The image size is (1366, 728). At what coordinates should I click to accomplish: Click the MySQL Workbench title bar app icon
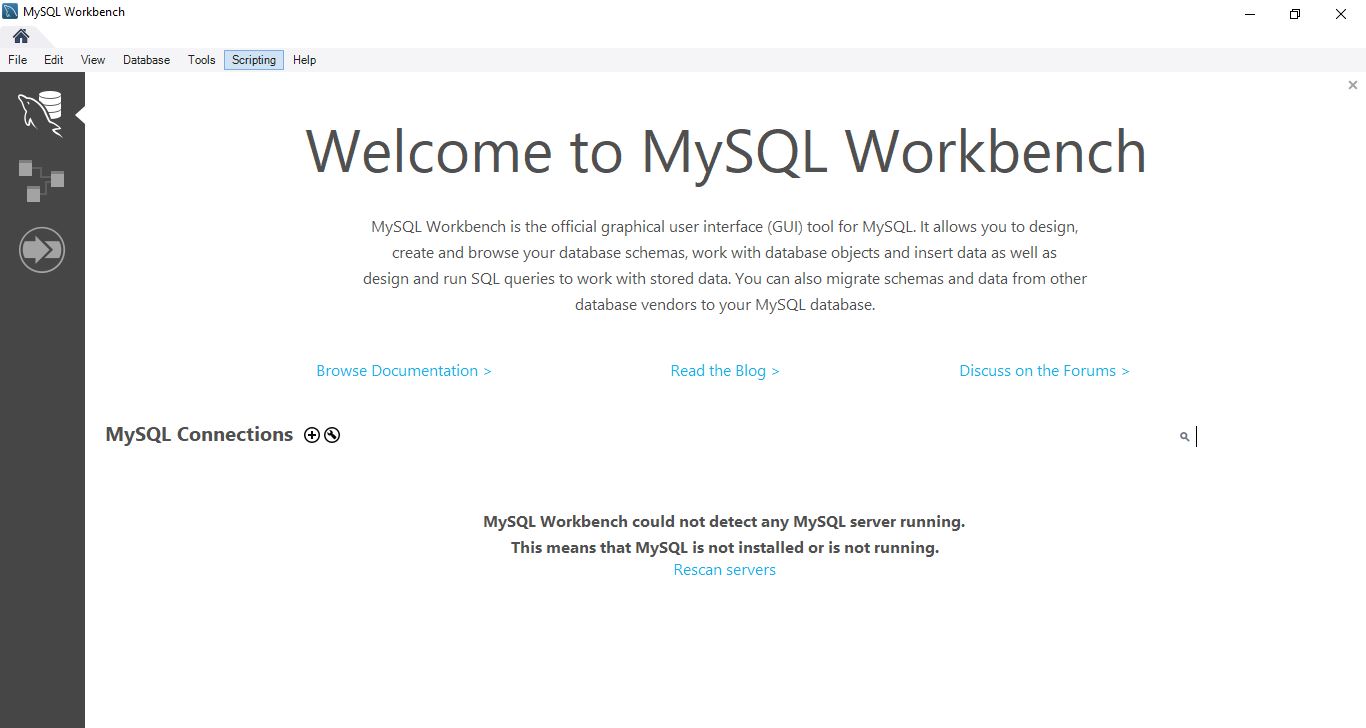[10, 12]
